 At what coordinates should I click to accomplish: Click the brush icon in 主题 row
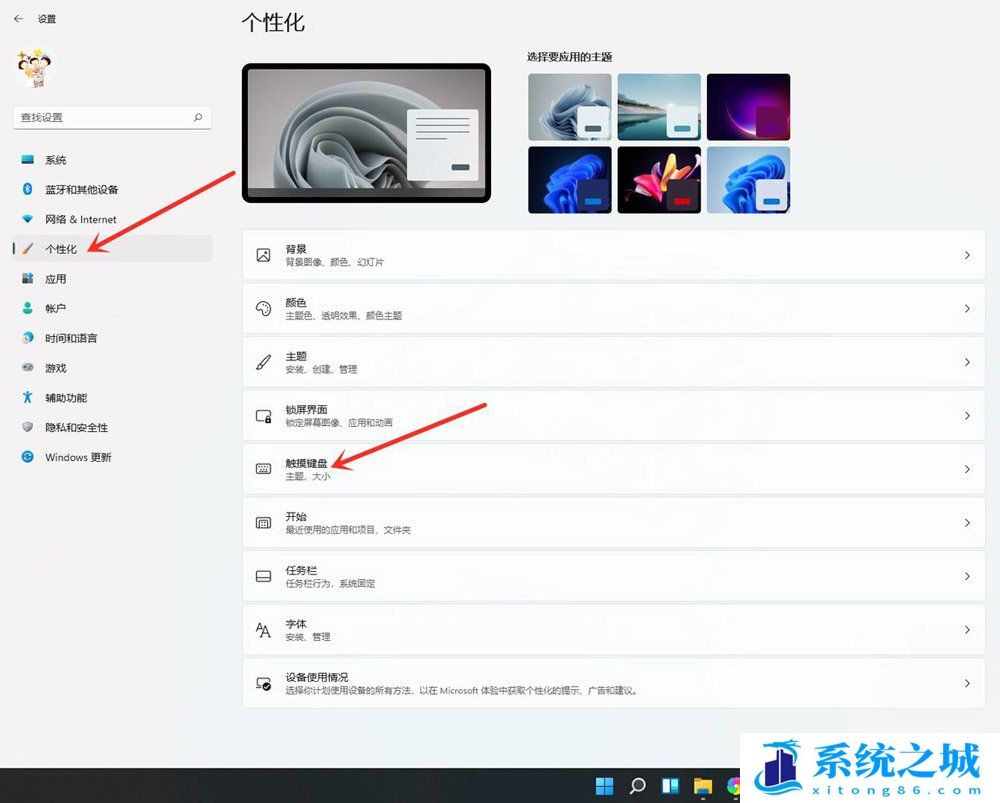(263, 362)
